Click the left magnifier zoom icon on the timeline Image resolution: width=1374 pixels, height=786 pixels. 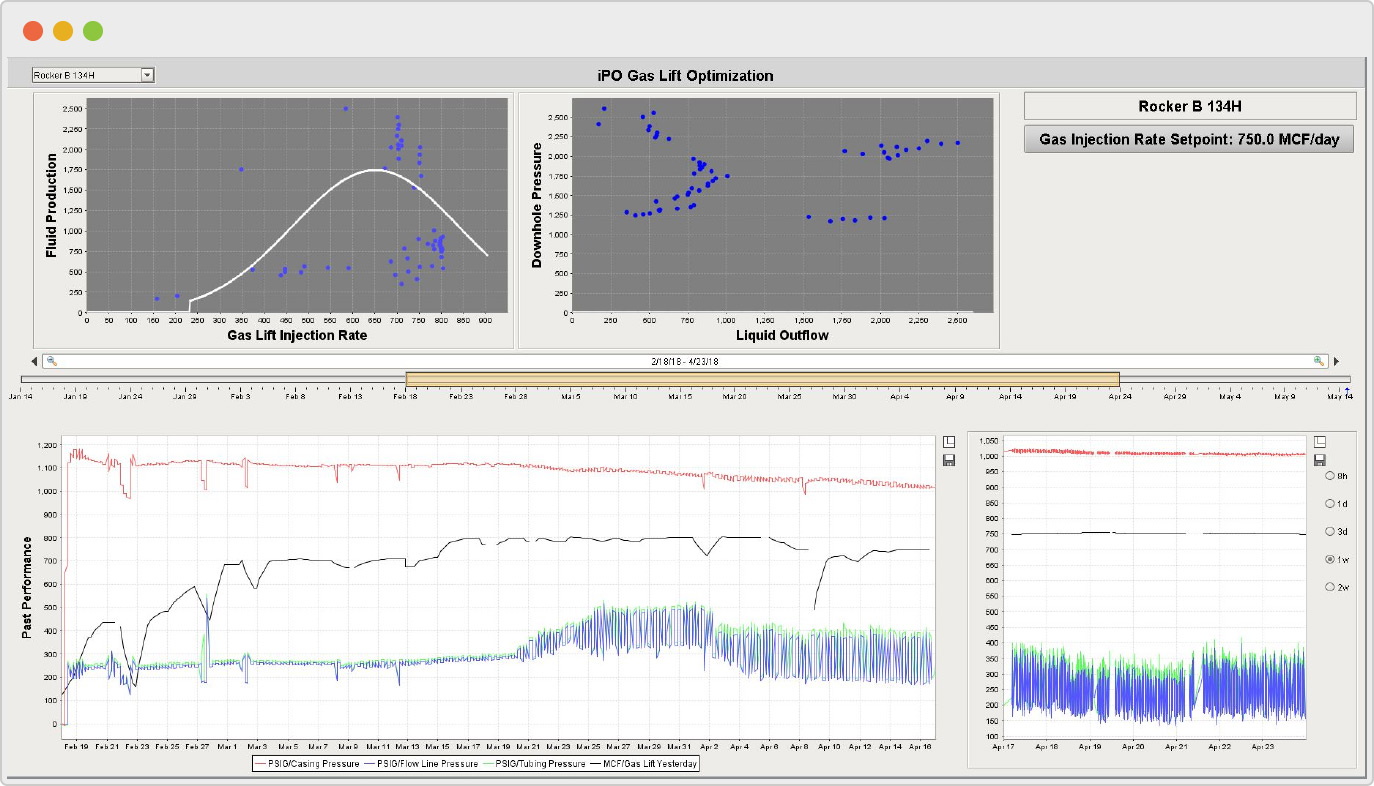(x=52, y=360)
